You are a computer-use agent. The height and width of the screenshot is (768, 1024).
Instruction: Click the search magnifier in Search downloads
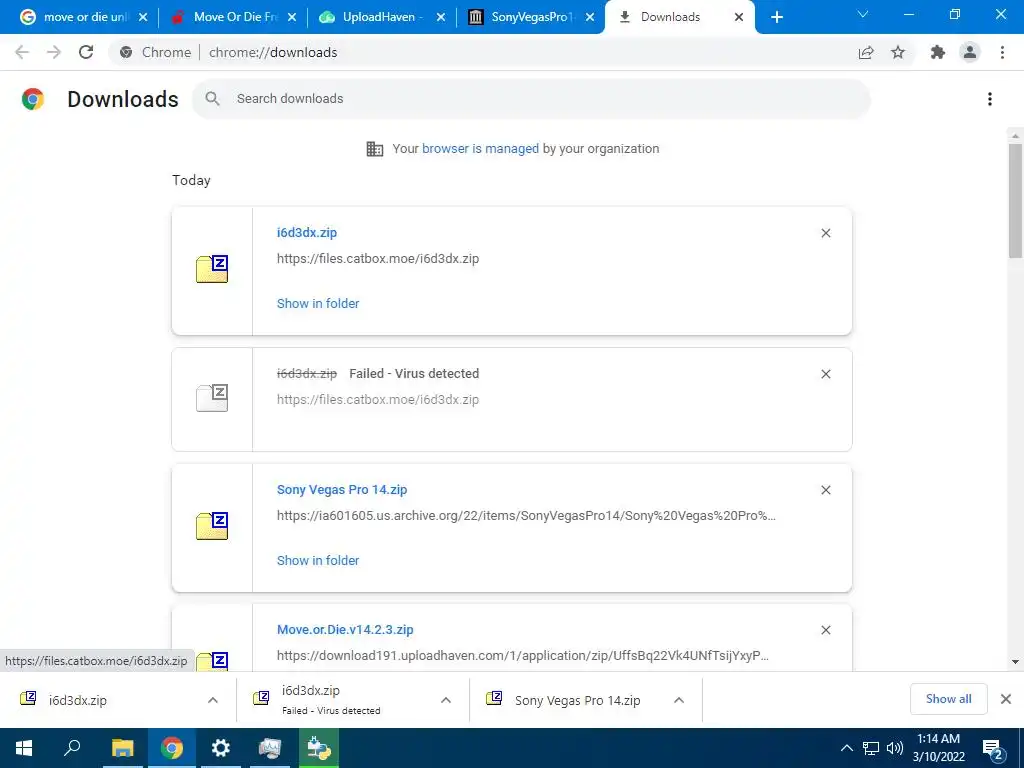[x=212, y=99]
